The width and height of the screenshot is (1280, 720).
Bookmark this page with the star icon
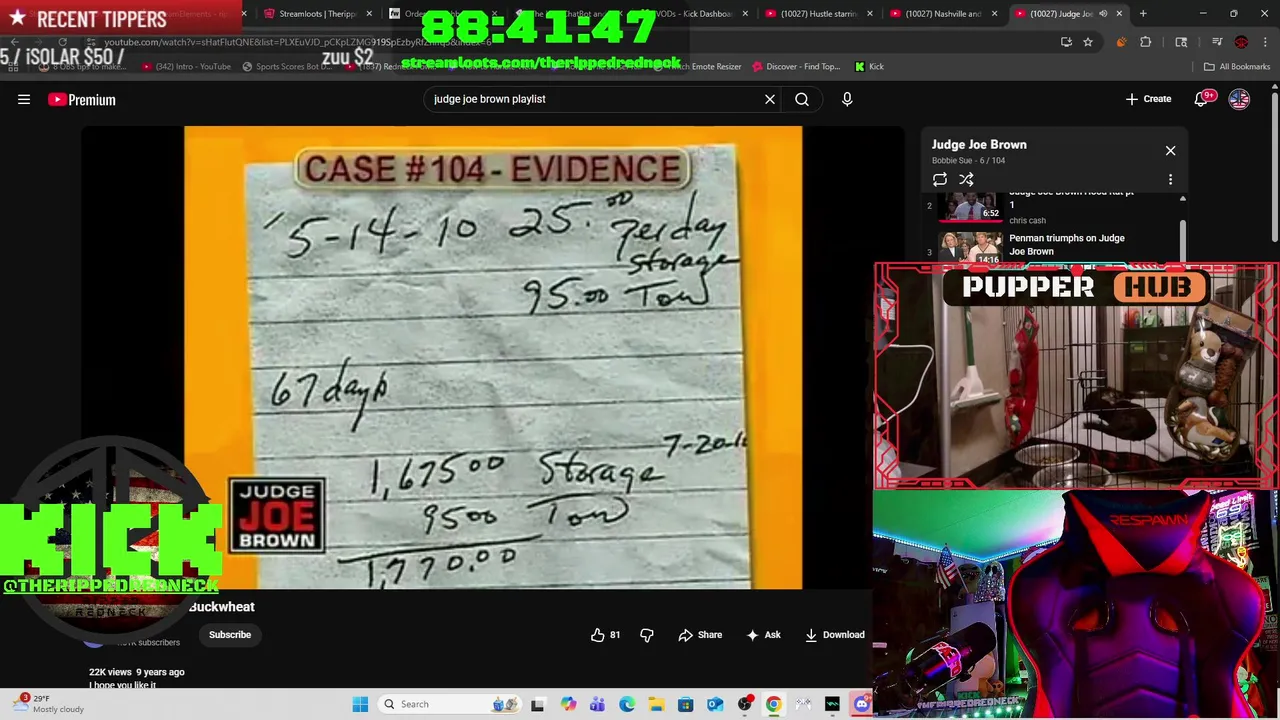click(x=1088, y=42)
